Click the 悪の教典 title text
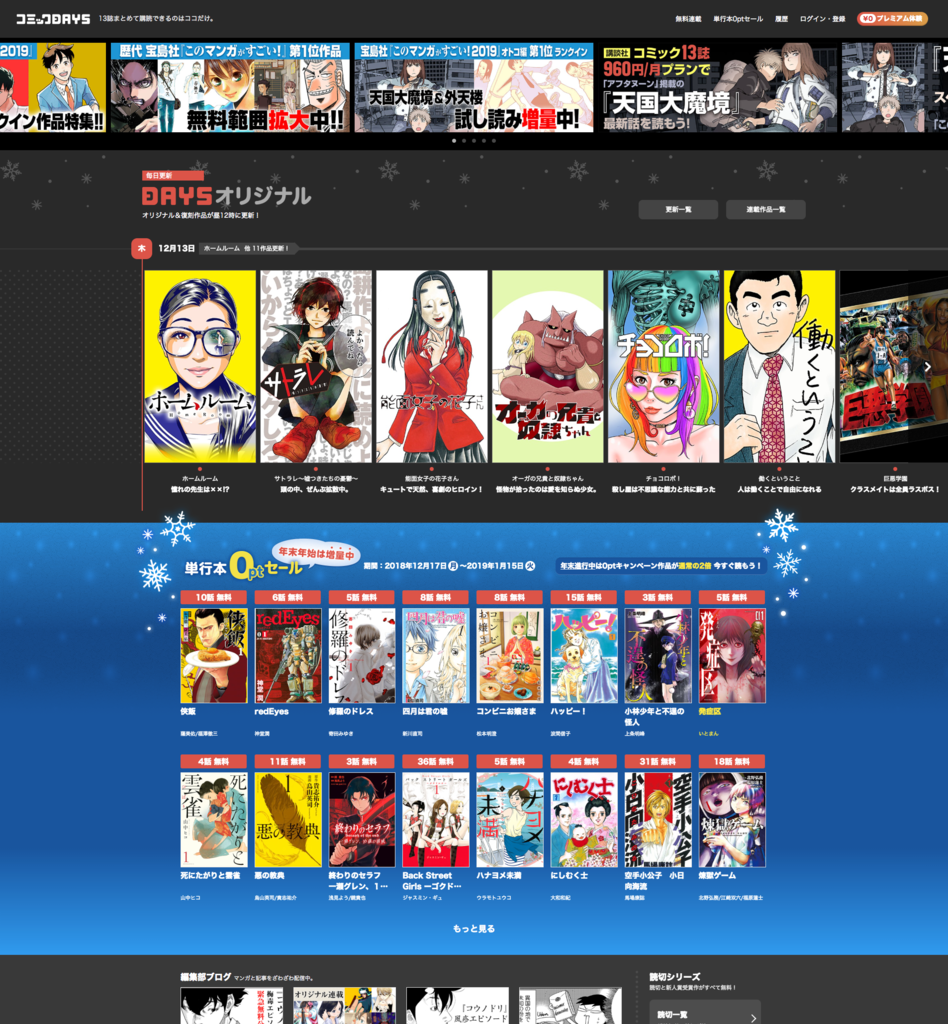948x1024 pixels. [x=270, y=875]
